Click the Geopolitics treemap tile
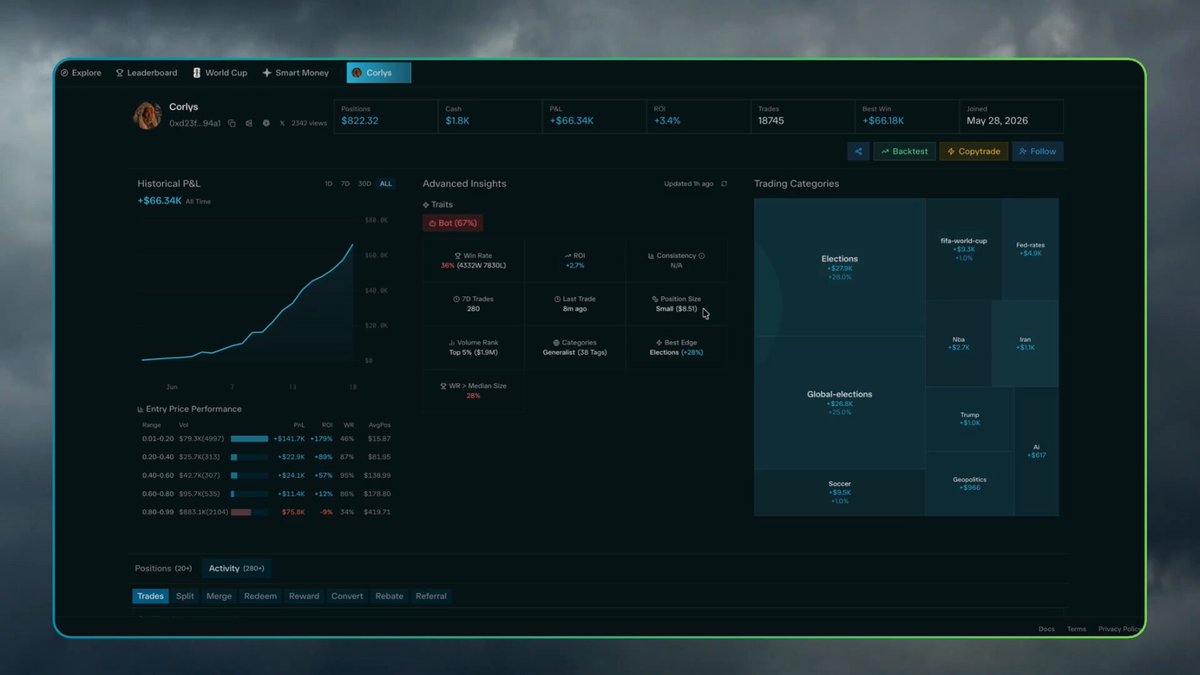 coord(969,483)
